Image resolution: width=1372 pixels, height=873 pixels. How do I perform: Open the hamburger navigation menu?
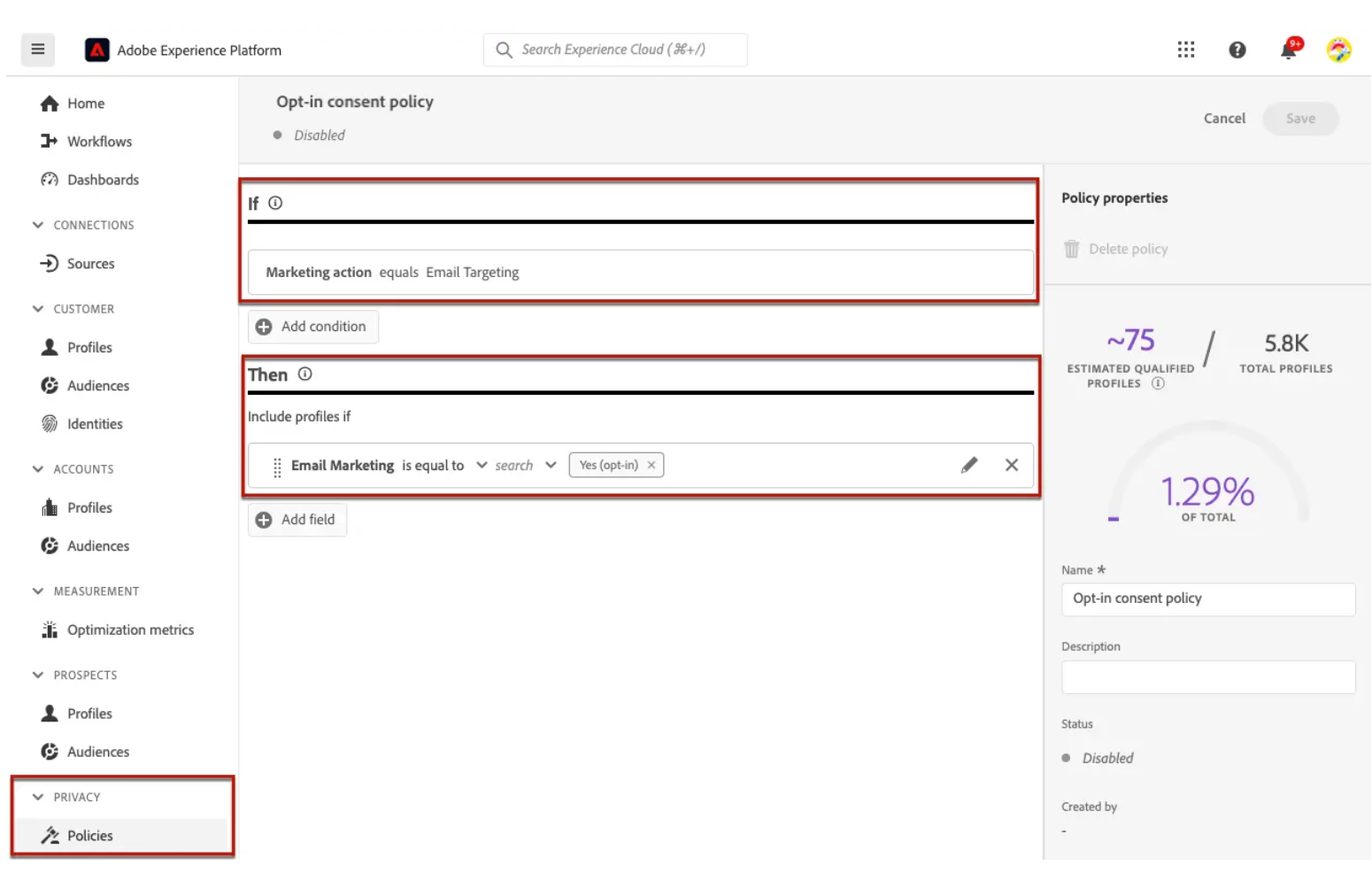[37, 50]
